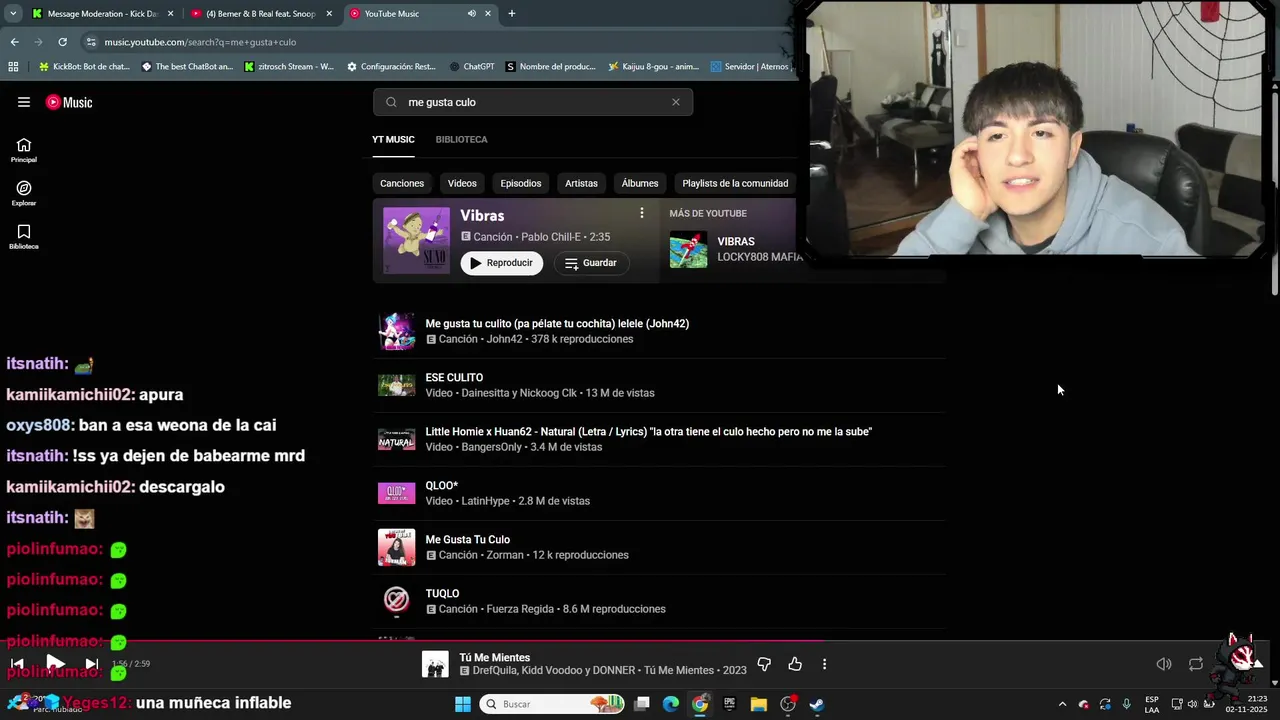Open zitrosch Stream bookmark
This screenshot has width=1280, height=720.
tap(290, 67)
